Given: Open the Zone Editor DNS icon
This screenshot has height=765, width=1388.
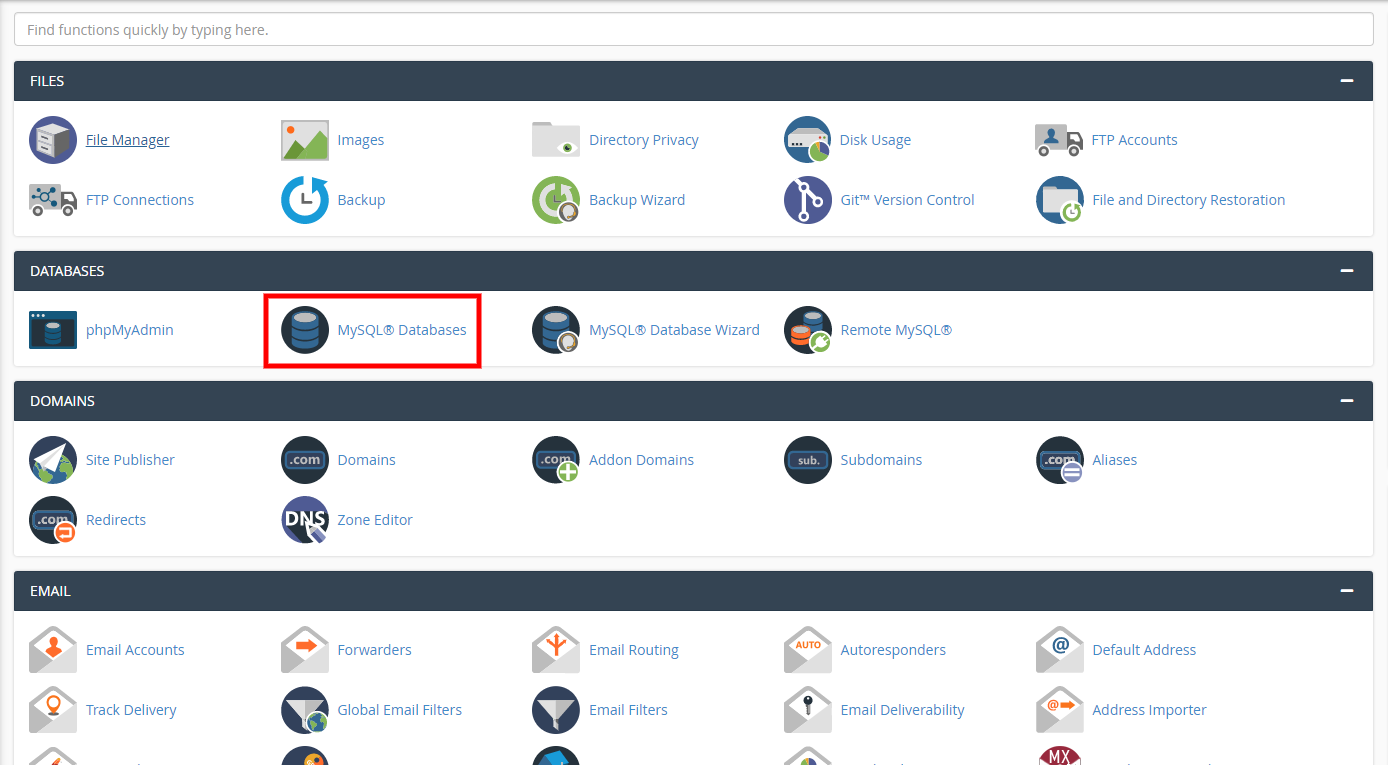Looking at the screenshot, I should click(x=305, y=520).
